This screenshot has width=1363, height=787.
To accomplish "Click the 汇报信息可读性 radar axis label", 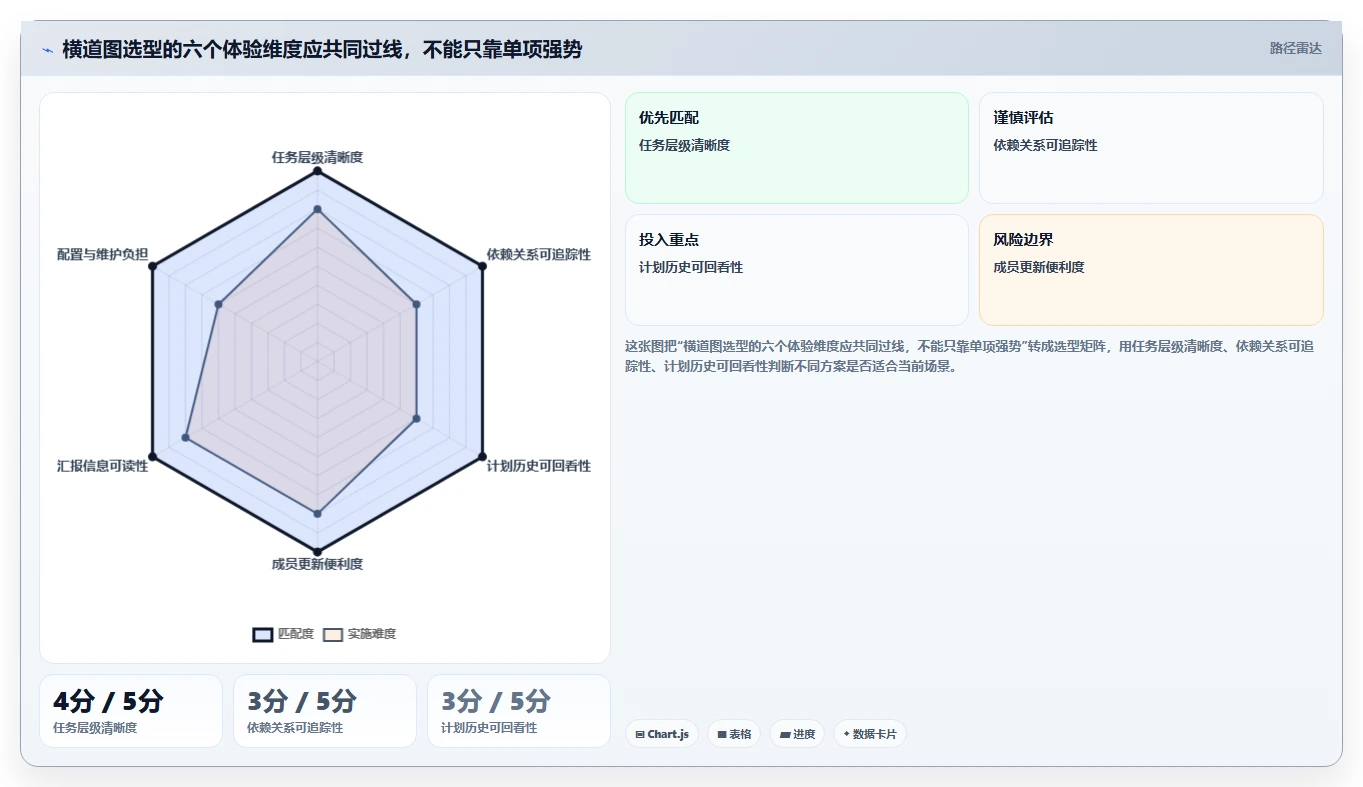I will click(102, 466).
